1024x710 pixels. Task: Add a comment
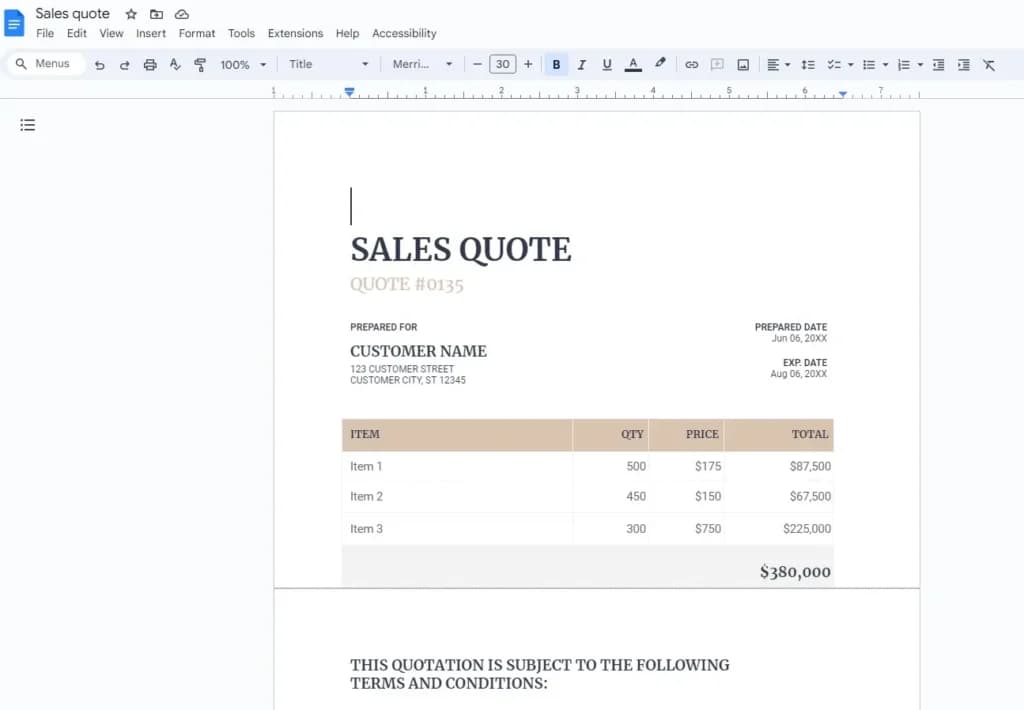point(717,65)
